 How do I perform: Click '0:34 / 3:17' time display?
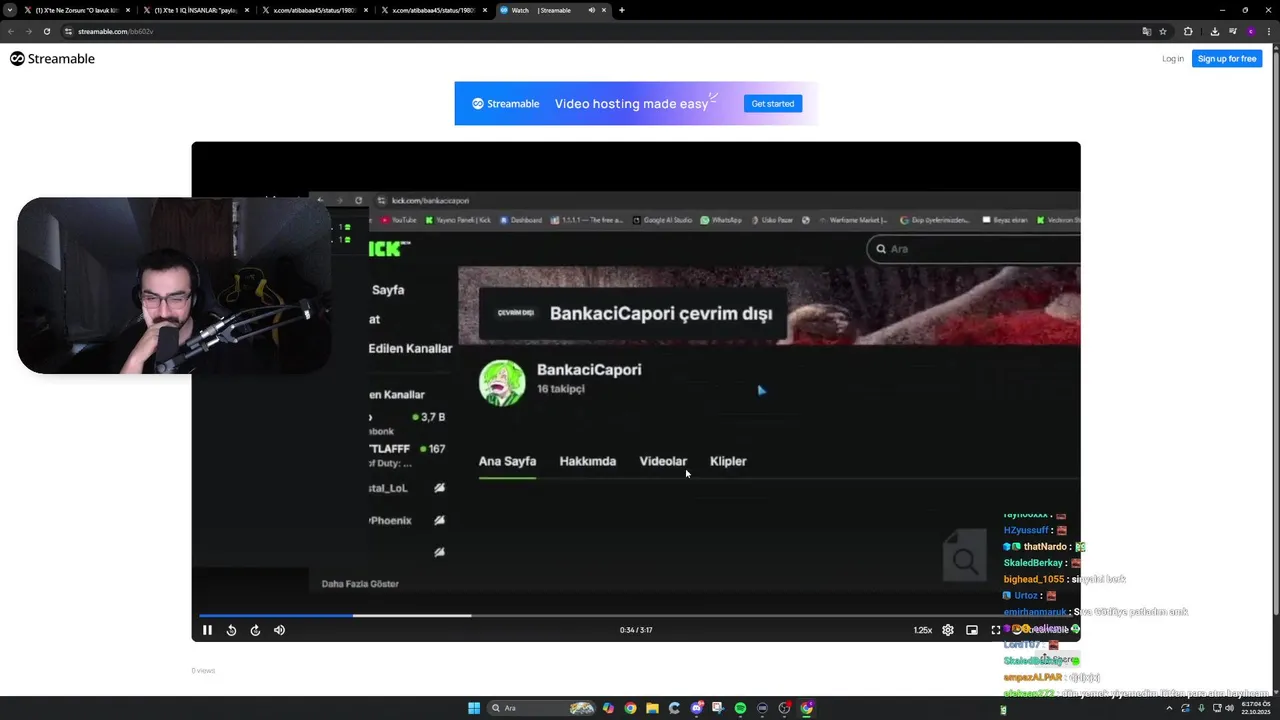pos(636,630)
